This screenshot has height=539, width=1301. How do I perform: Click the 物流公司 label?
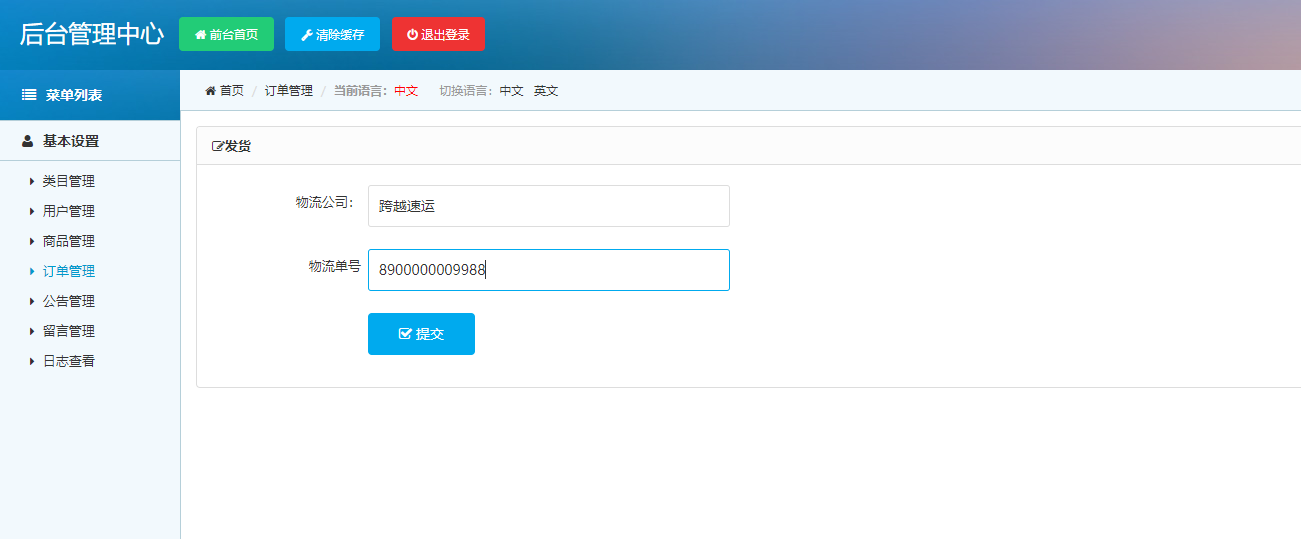pyautogui.click(x=324, y=202)
